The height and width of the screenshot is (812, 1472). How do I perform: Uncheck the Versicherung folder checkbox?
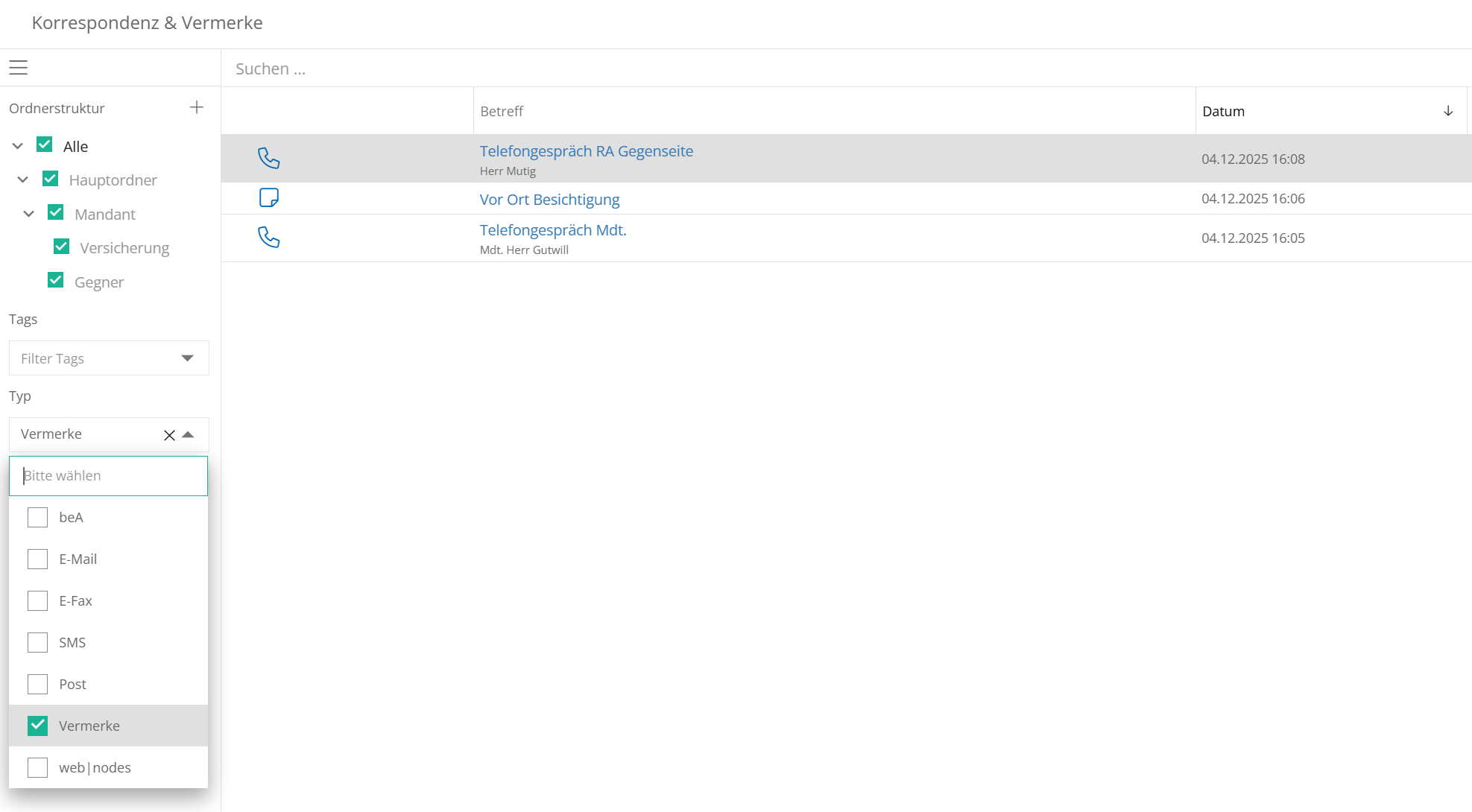tap(62, 247)
